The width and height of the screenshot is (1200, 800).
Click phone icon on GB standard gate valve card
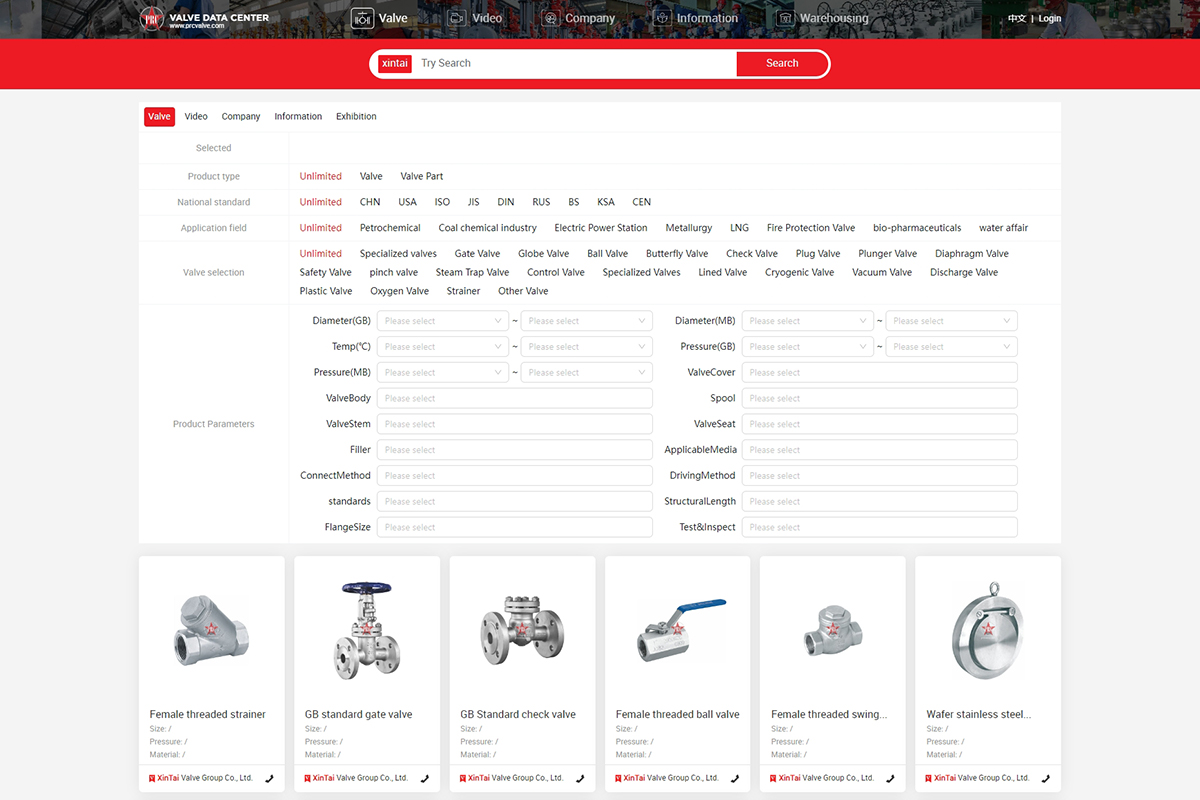(x=425, y=778)
